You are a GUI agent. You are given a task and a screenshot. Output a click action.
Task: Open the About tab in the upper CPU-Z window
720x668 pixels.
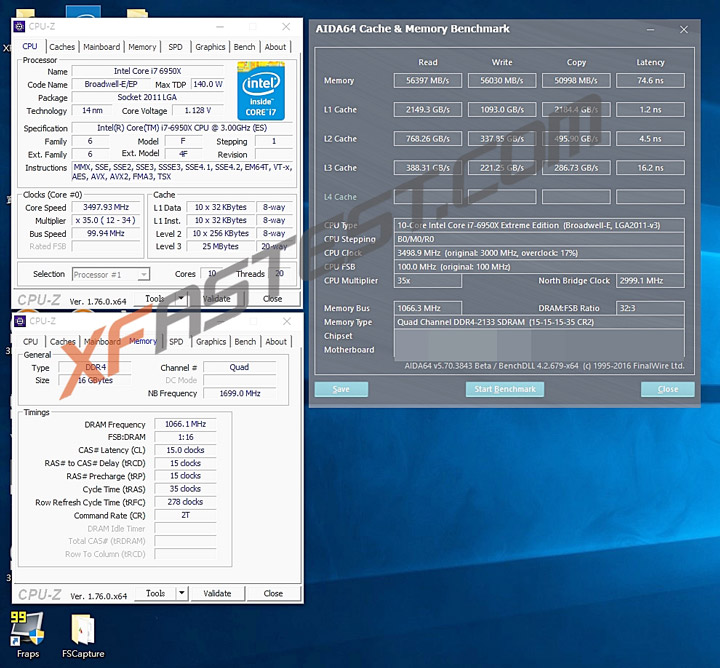(x=275, y=47)
